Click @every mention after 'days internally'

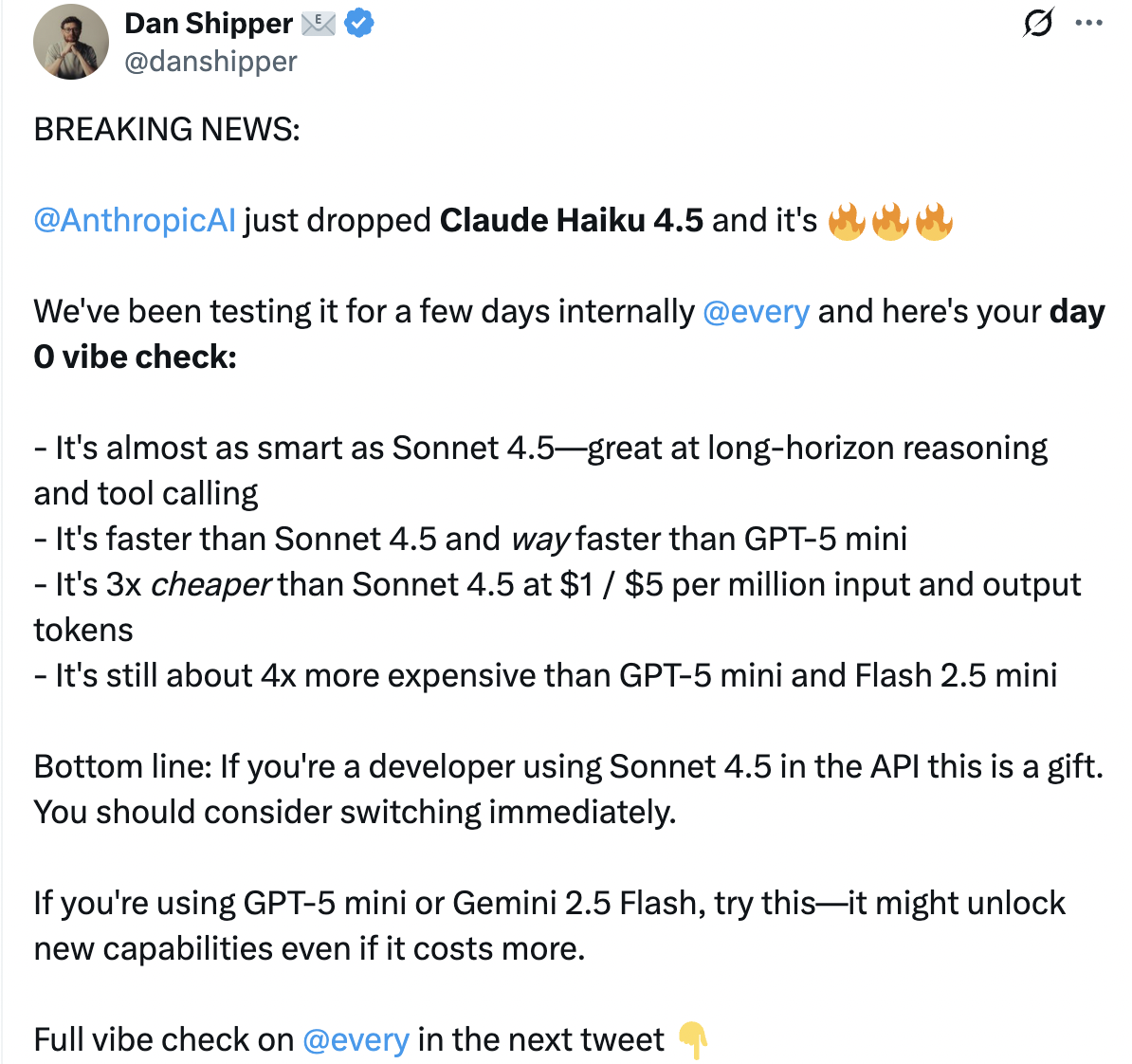pos(756,311)
